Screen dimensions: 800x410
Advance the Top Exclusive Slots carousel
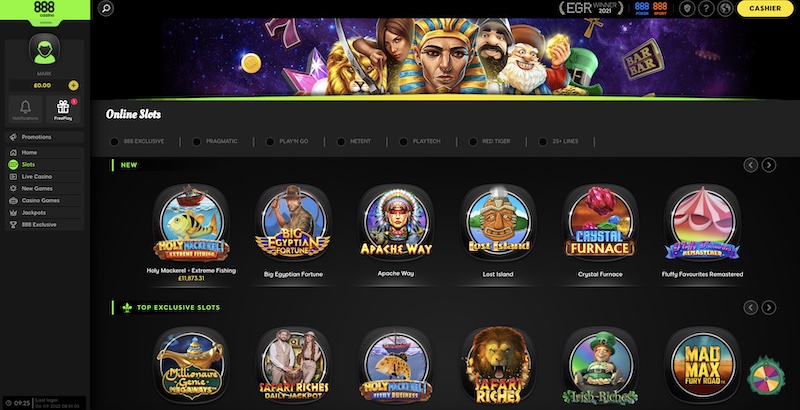click(769, 308)
